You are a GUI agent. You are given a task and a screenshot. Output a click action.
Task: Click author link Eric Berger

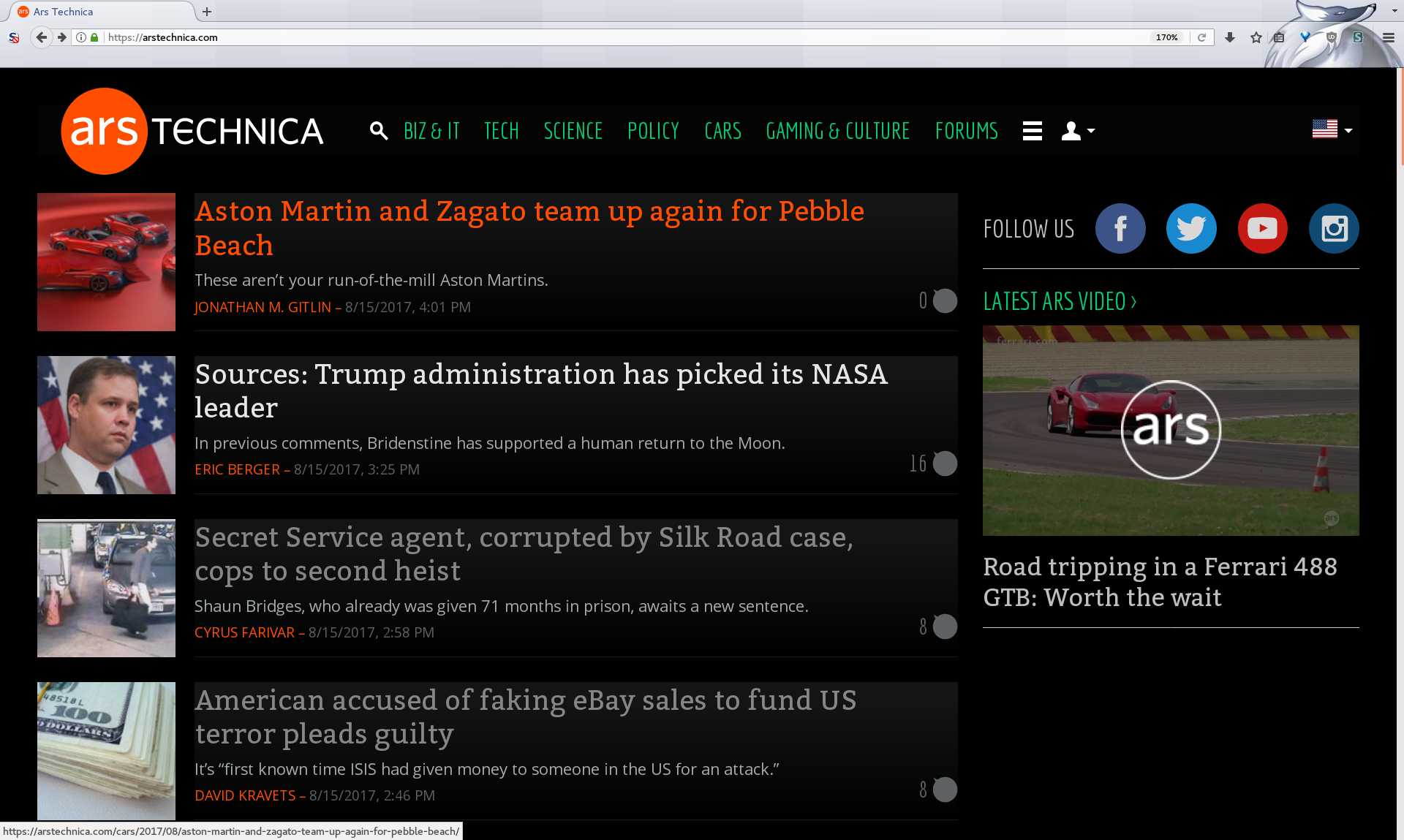click(x=237, y=469)
